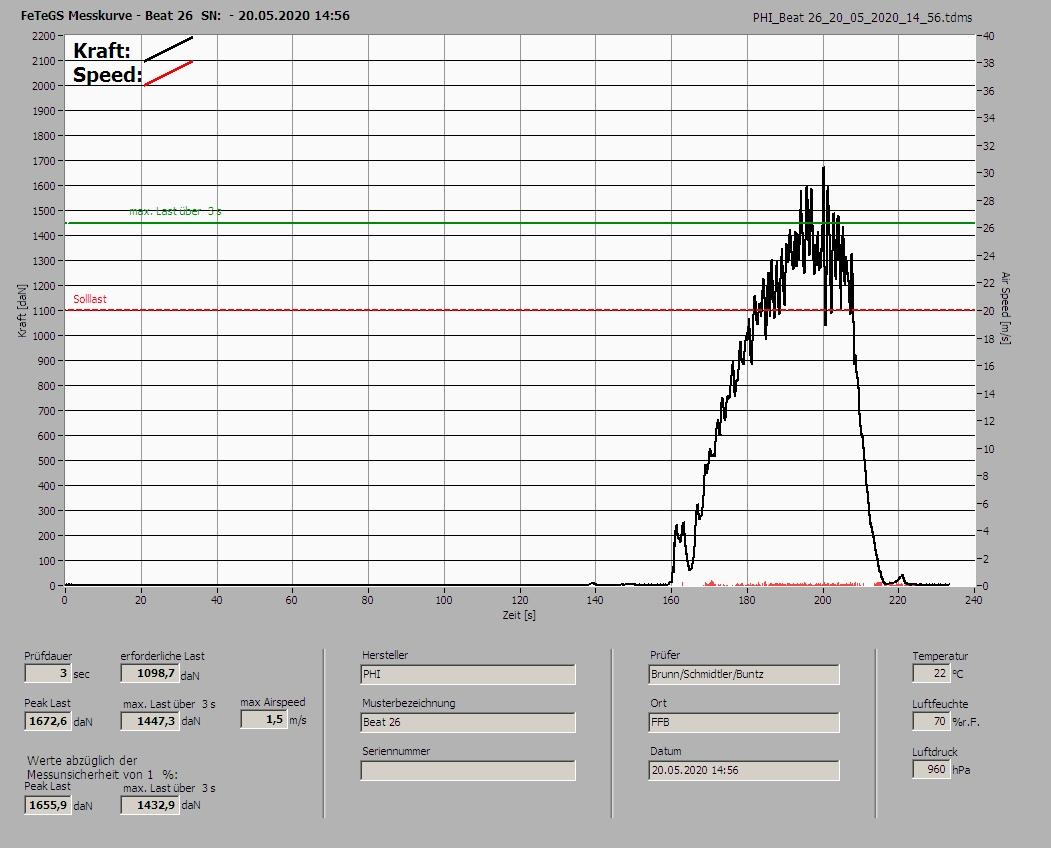This screenshot has height=848, width=1051.
Task: Click the file name PHI_Beat 26_20_05_2020_14_56.tdms
Action: click(x=862, y=18)
